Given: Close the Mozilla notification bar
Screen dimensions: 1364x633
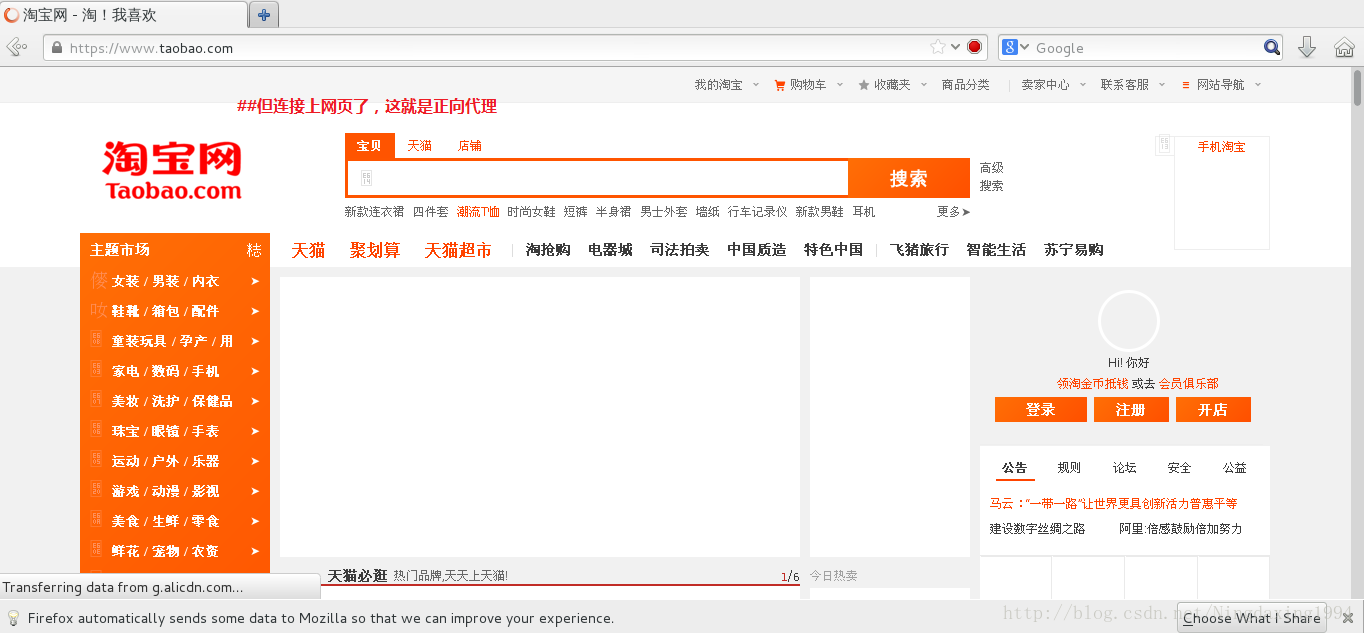Looking at the screenshot, I should (x=1347, y=618).
